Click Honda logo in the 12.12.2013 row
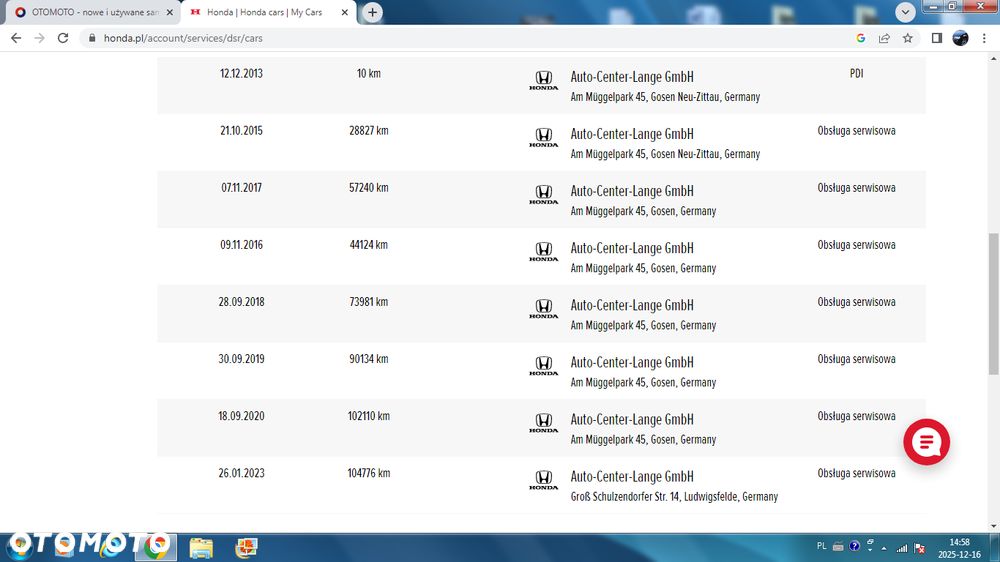1000x562 pixels. 543,80
